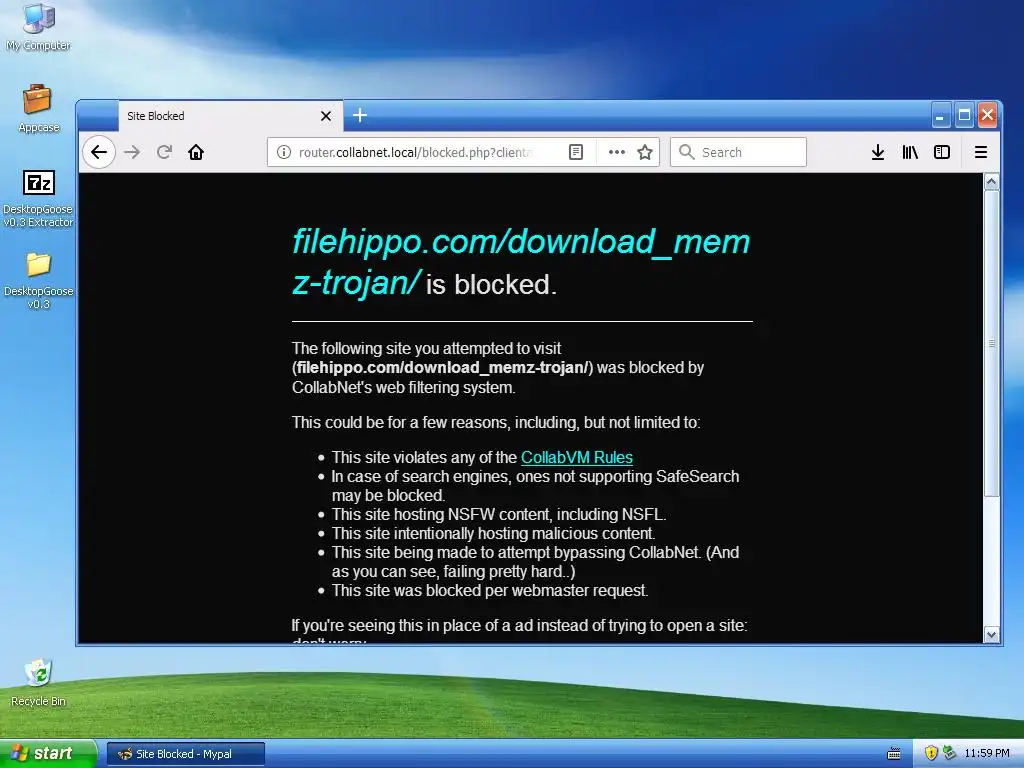Focus the Search box in toolbar

[738, 152]
